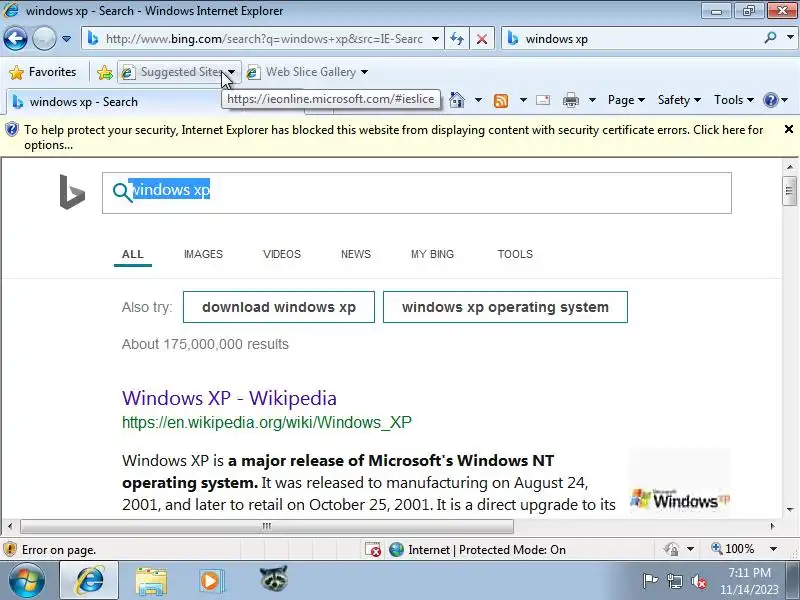The image size is (800, 600).
Task: Click the vertical scrollbar down arrow
Action: click(x=790, y=509)
